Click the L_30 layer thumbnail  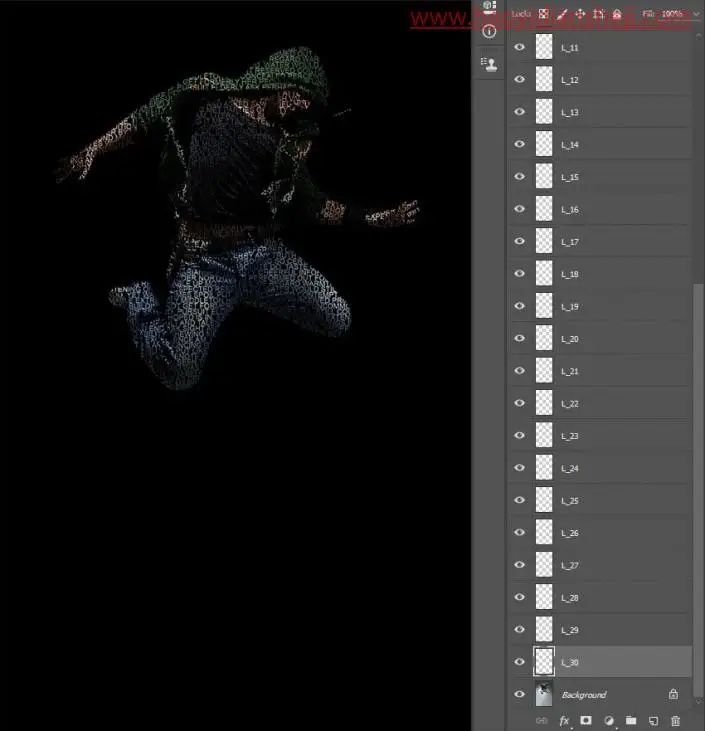coord(544,662)
